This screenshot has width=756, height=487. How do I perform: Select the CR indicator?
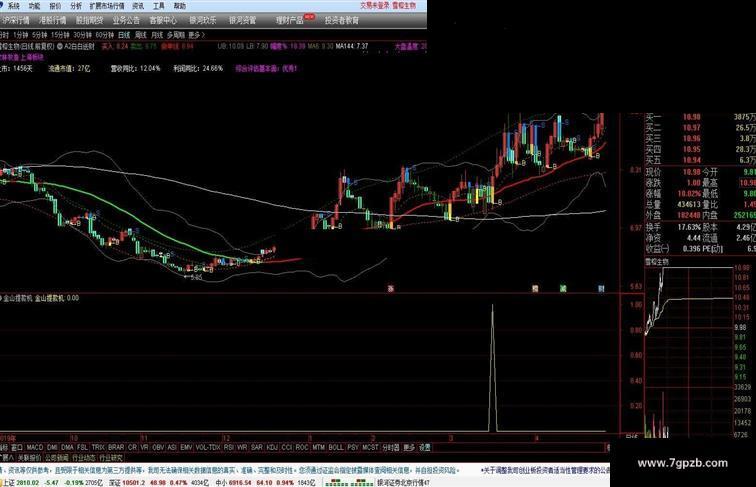[132, 447]
